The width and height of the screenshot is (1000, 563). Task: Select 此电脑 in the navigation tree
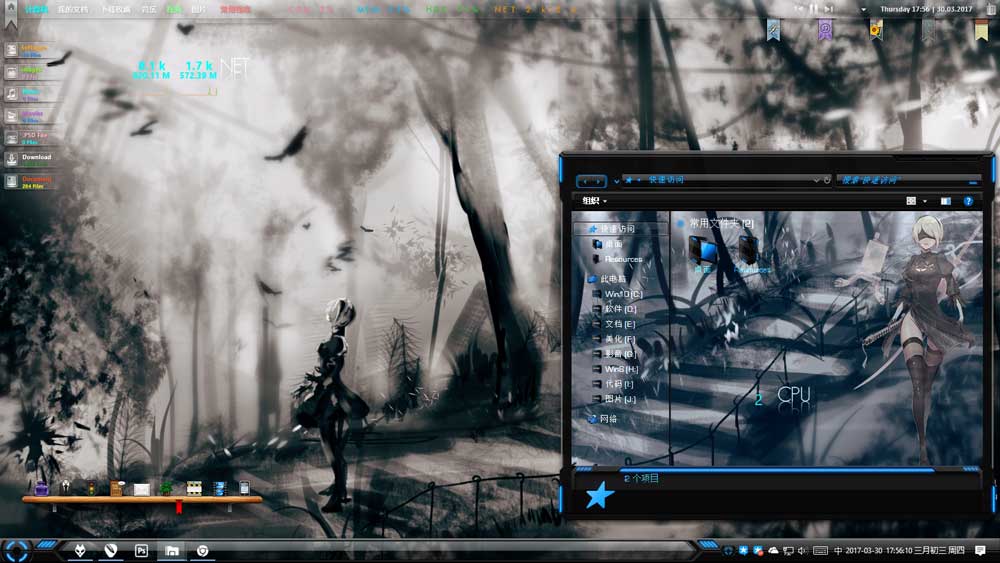(x=607, y=279)
